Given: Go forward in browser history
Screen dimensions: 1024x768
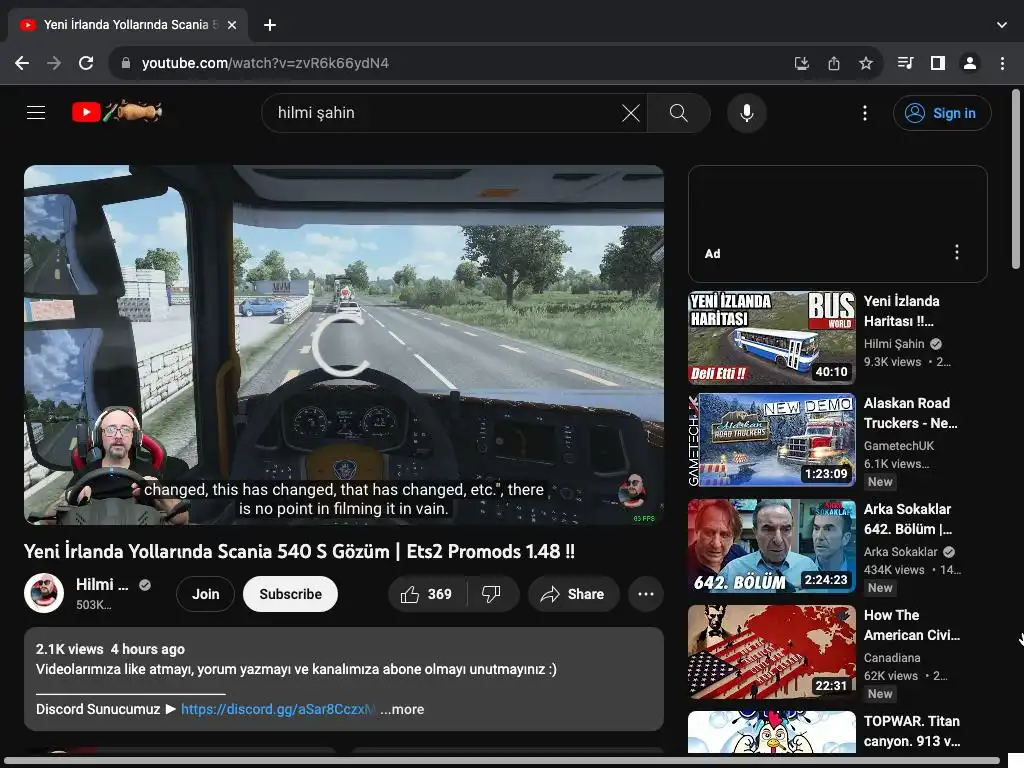Looking at the screenshot, I should (x=54, y=63).
